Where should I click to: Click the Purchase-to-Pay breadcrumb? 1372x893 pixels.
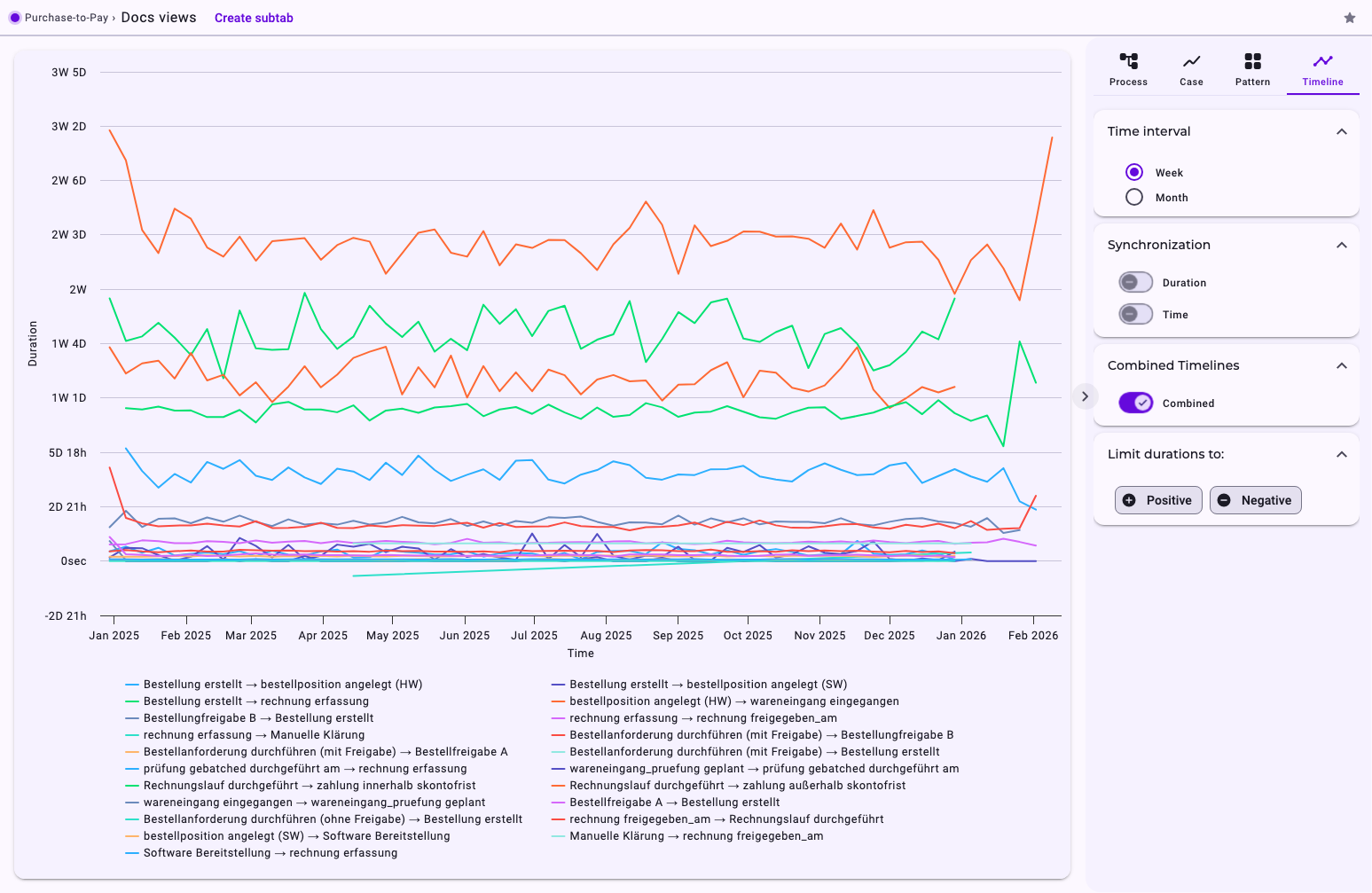coord(67,18)
